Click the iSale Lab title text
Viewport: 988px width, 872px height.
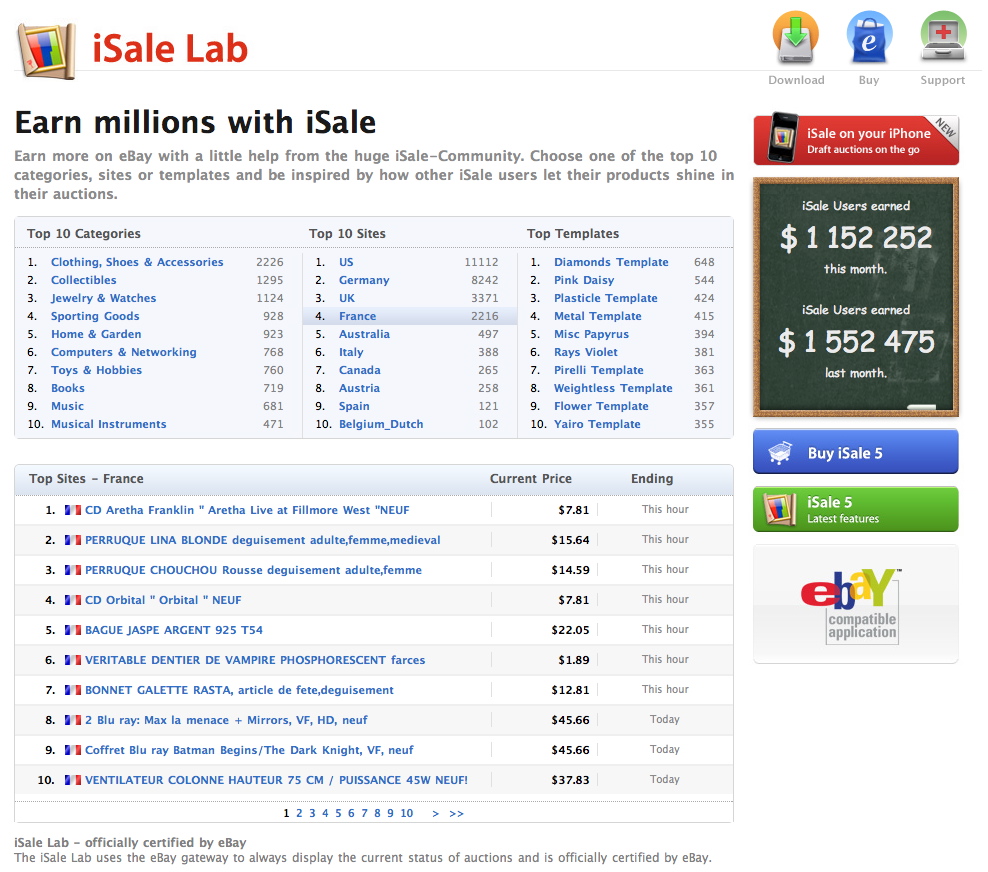(170, 49)
